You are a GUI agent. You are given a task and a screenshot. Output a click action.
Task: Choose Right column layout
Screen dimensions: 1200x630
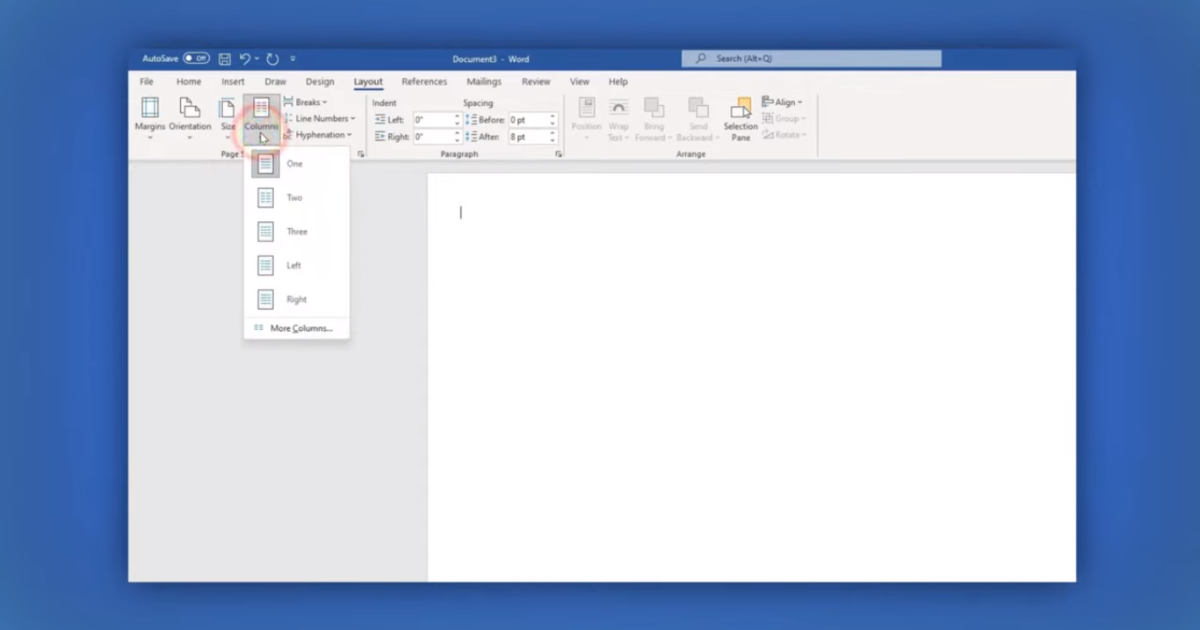click(297, 300)
